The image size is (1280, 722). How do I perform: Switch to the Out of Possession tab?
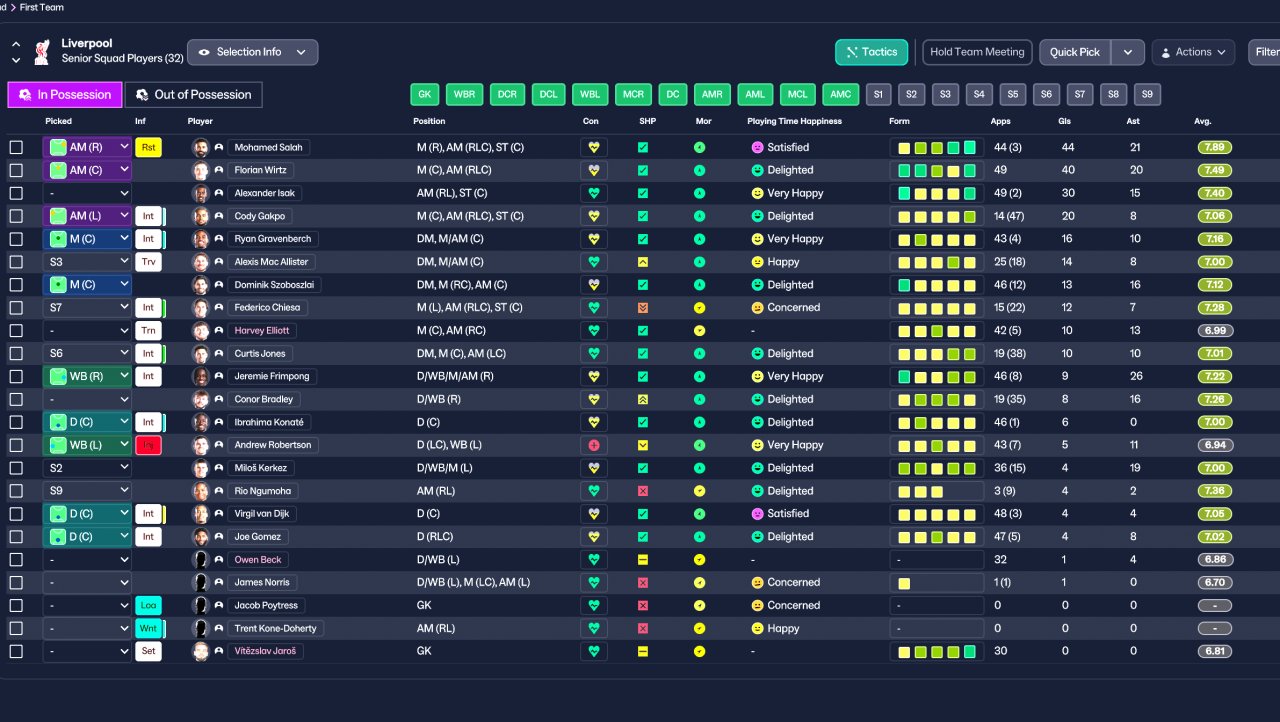193,95
